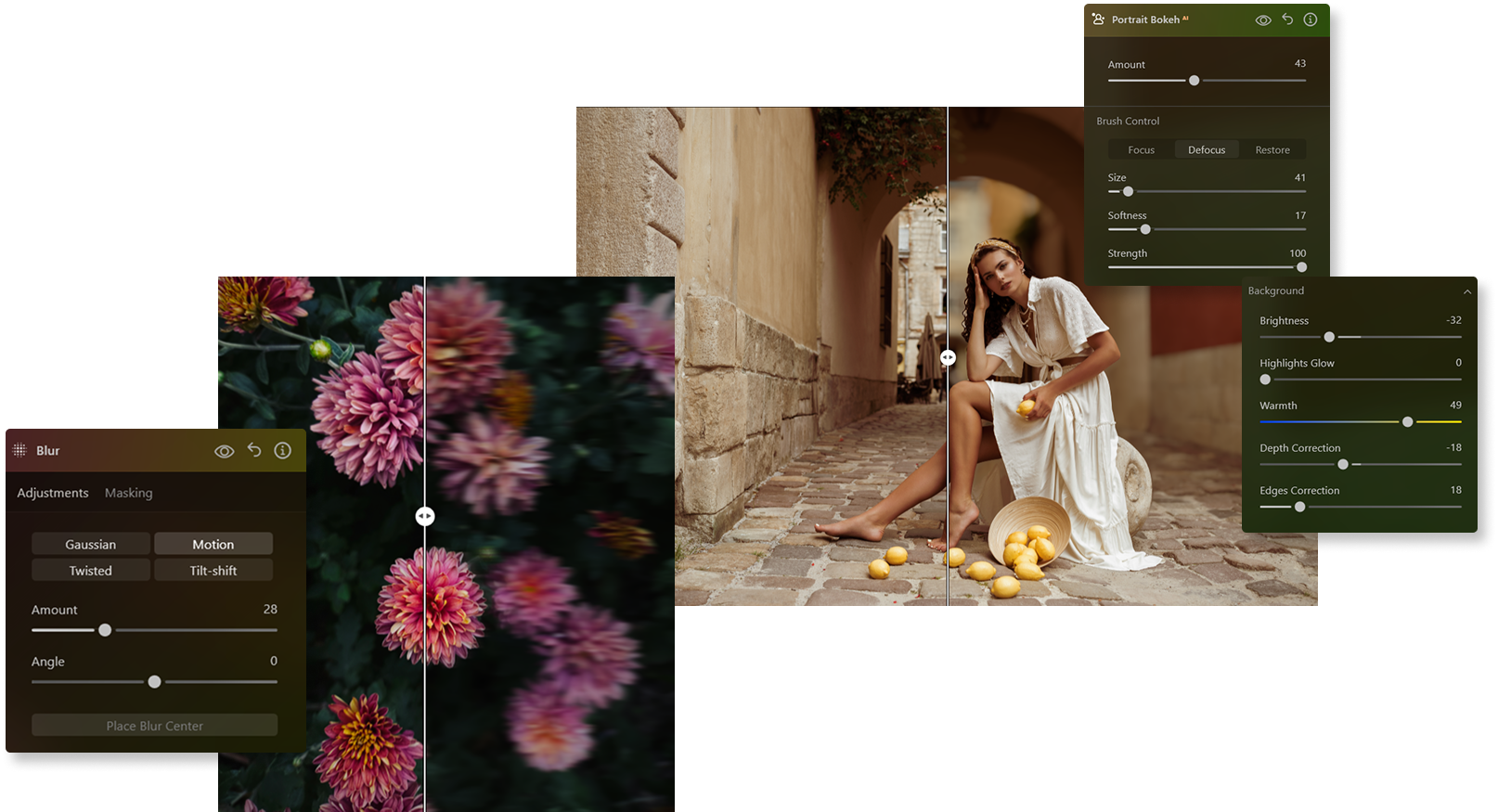Click the Blur tool grid icon
The image size is (1498, 812).
(19, 450)
